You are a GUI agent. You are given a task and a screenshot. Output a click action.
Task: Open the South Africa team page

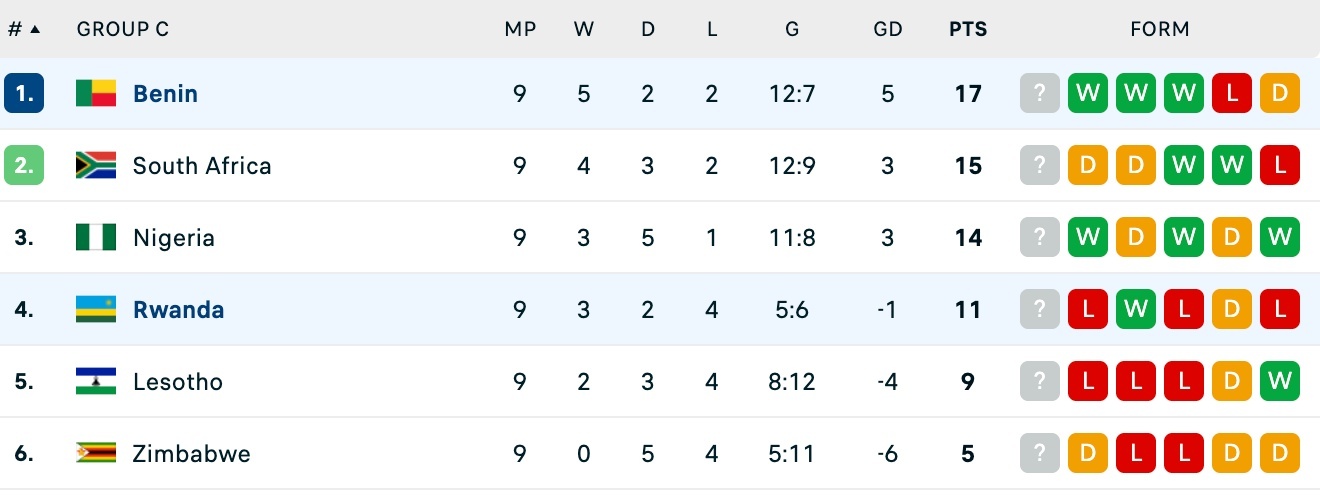(x=202, y=166)
